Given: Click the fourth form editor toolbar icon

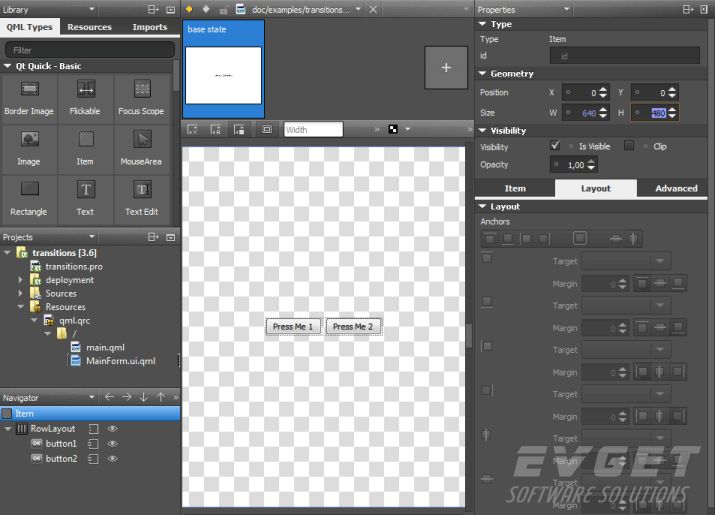Looking at the screenshot, I should coord(267,130).
